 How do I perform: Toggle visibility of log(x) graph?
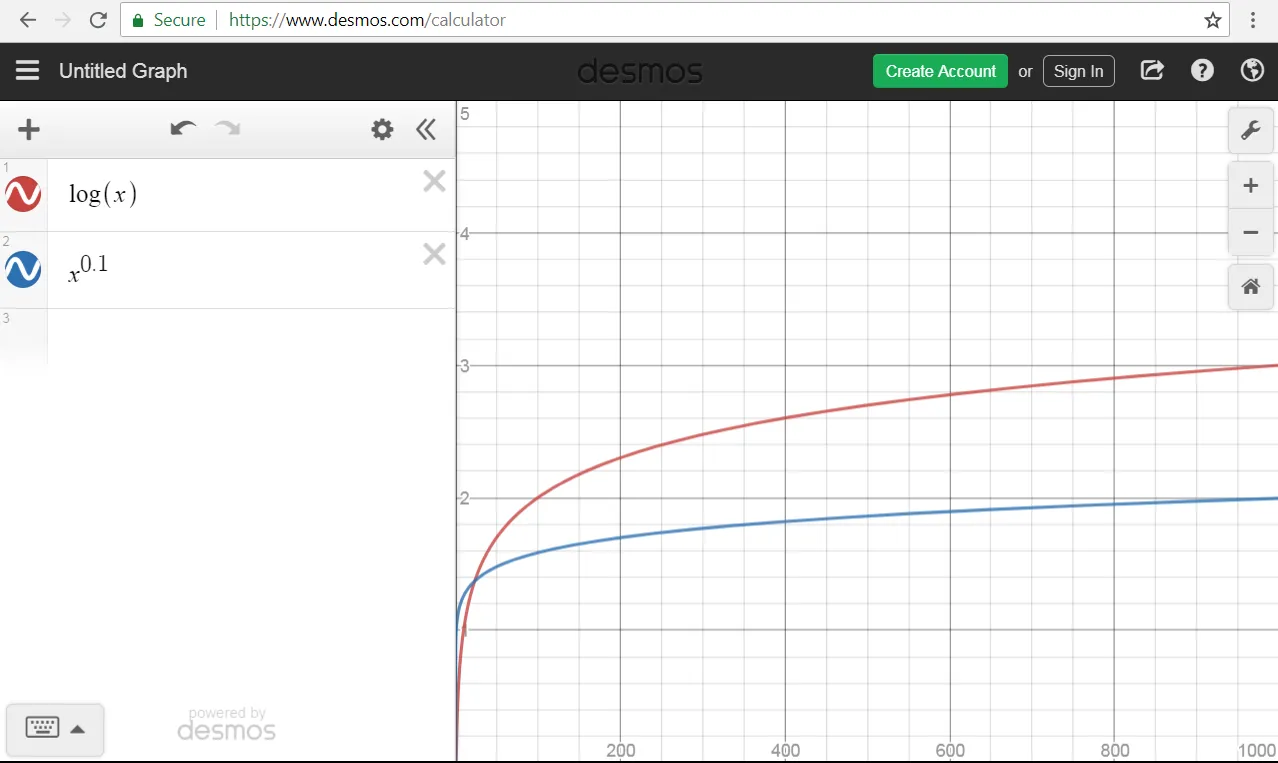pos(23,194)
